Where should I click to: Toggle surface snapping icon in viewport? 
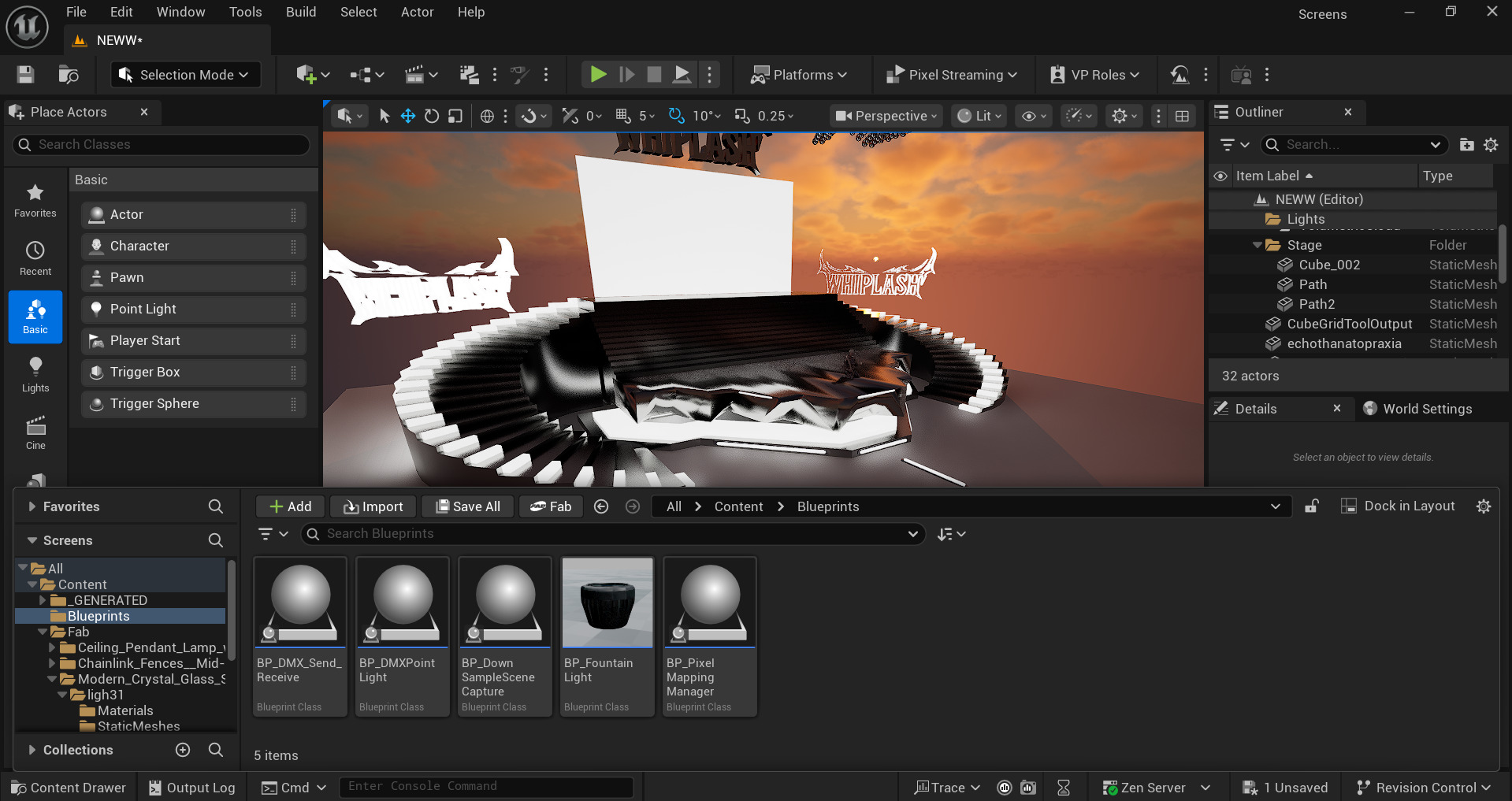533,116
